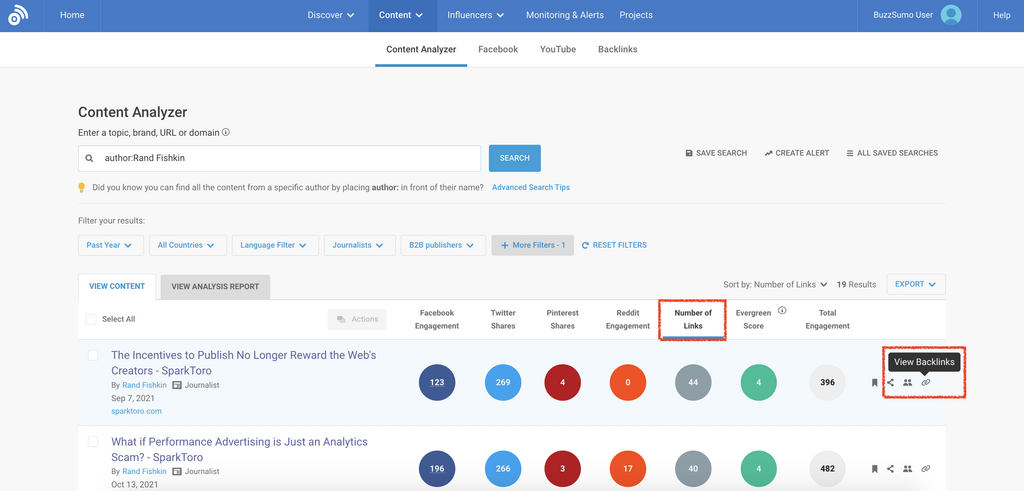
Task: Bookmark the Performance Advertising article
Action: pos(874,468)
